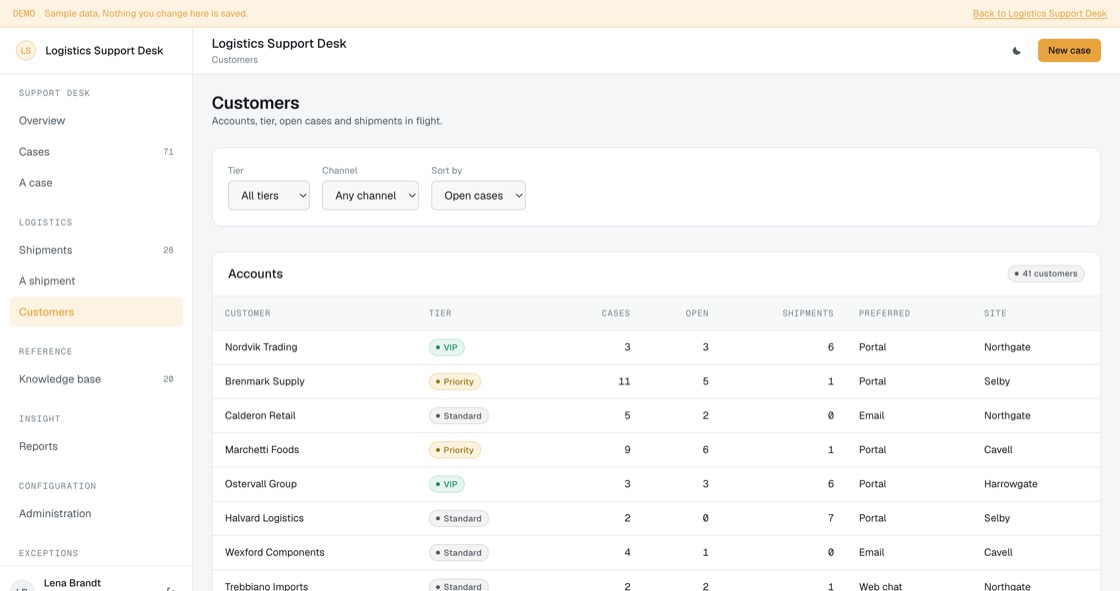Select the Calderon Retail customer row
The height and width of the screenshot is (591, 1120).
(656, 416)
